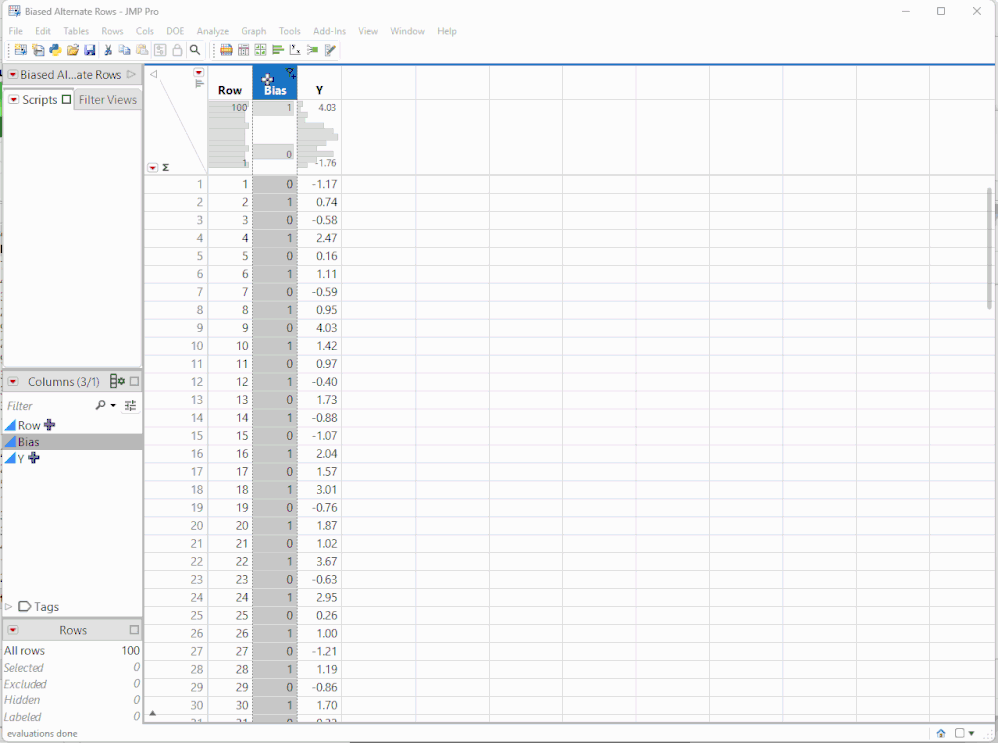Image resolution: width=998 pixels, height=743 pixels.
Task: Click into the Columns Filter field
Action: [x=50, y=406]
